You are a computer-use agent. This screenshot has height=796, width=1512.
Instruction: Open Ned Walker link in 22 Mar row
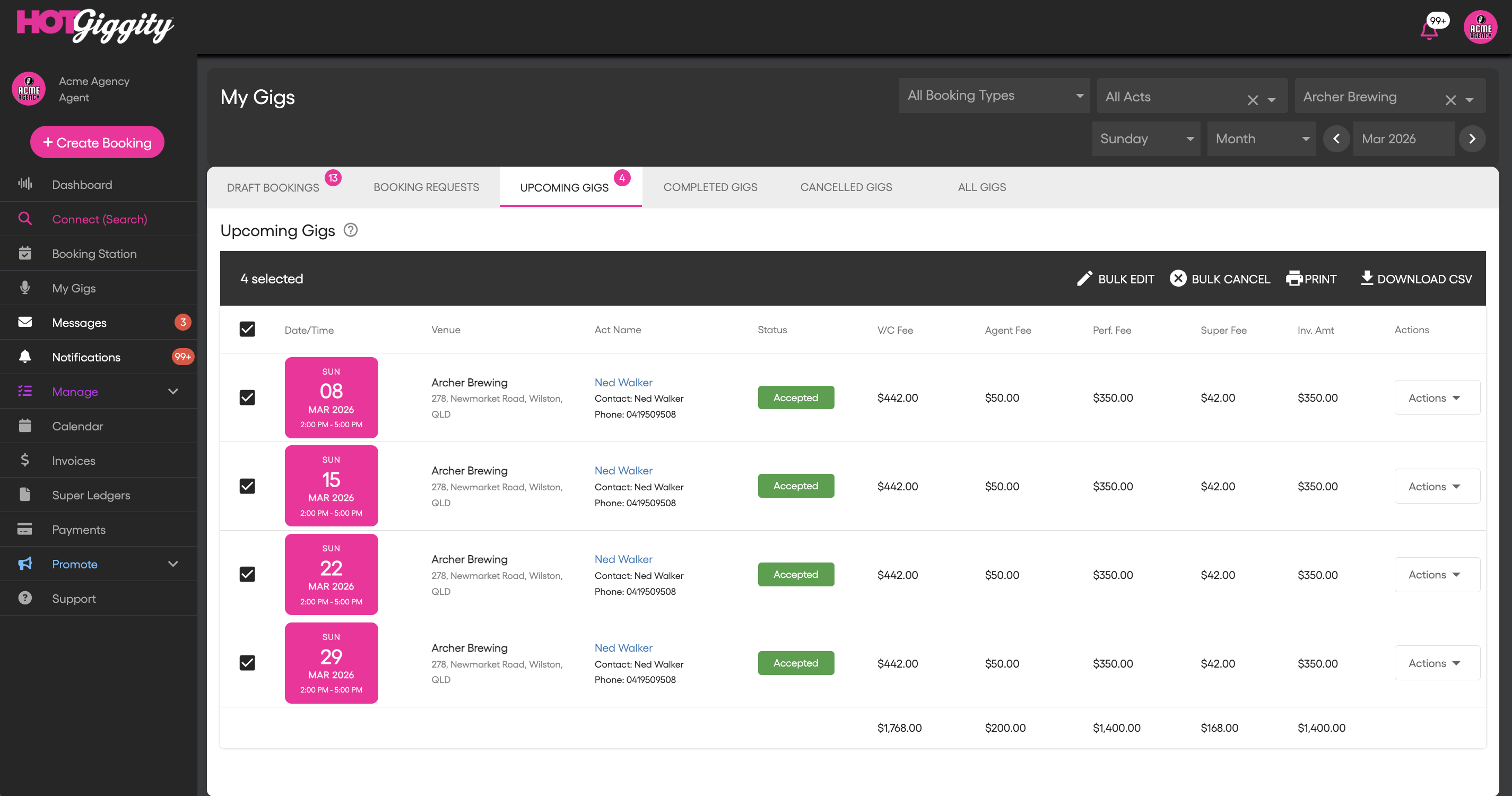pyautogui.click(x=623, y=559)
